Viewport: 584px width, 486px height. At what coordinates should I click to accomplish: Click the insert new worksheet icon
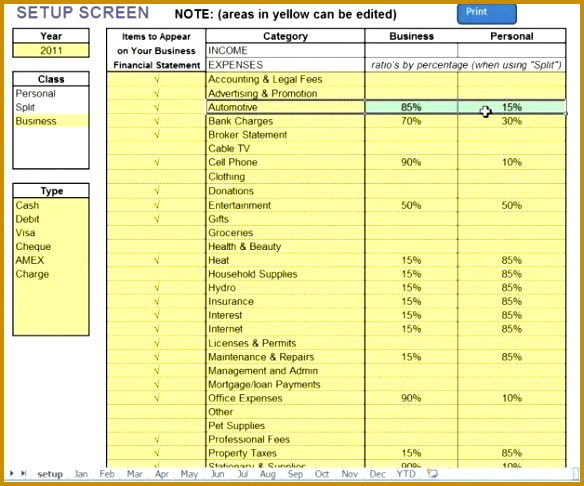tap(432, 474)
